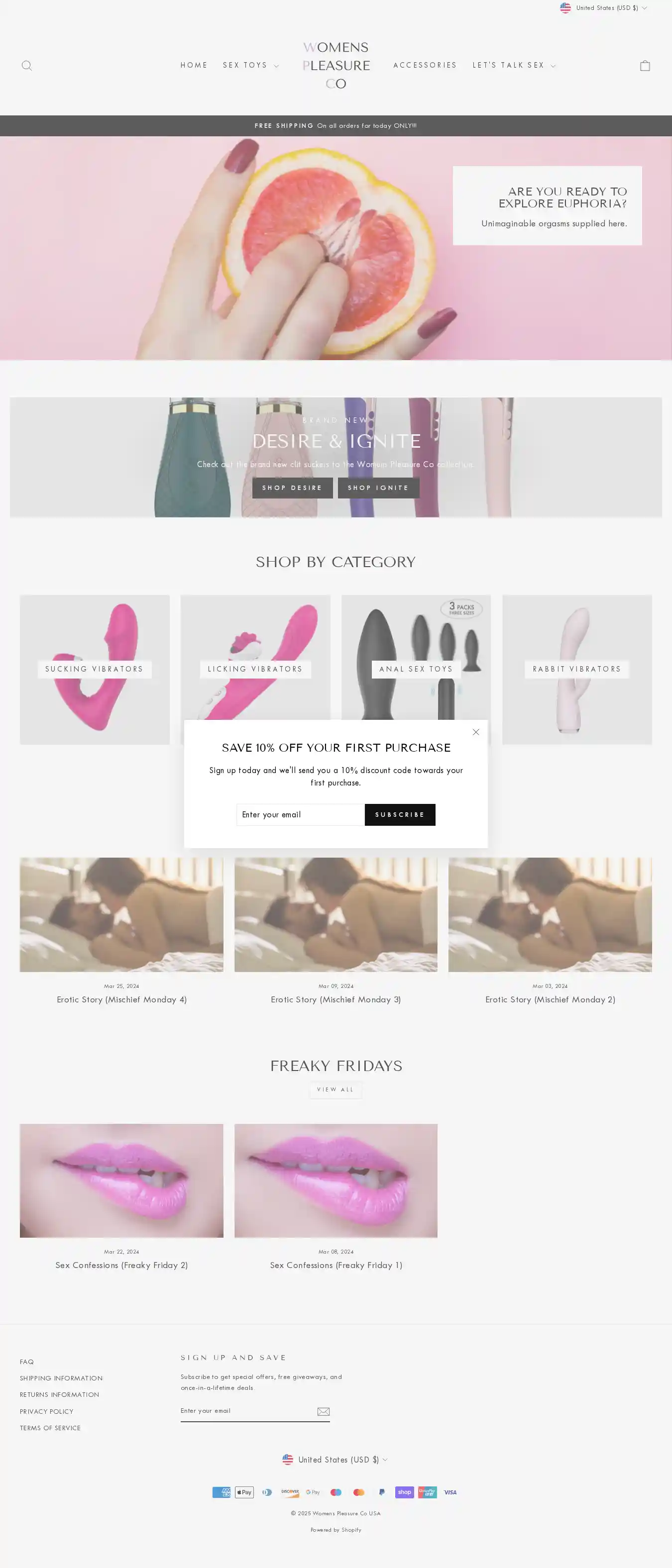View all Freaky Fridays posts
Image resolution: width=672 pixels, height=1568 pixels.
[336, 1089]
